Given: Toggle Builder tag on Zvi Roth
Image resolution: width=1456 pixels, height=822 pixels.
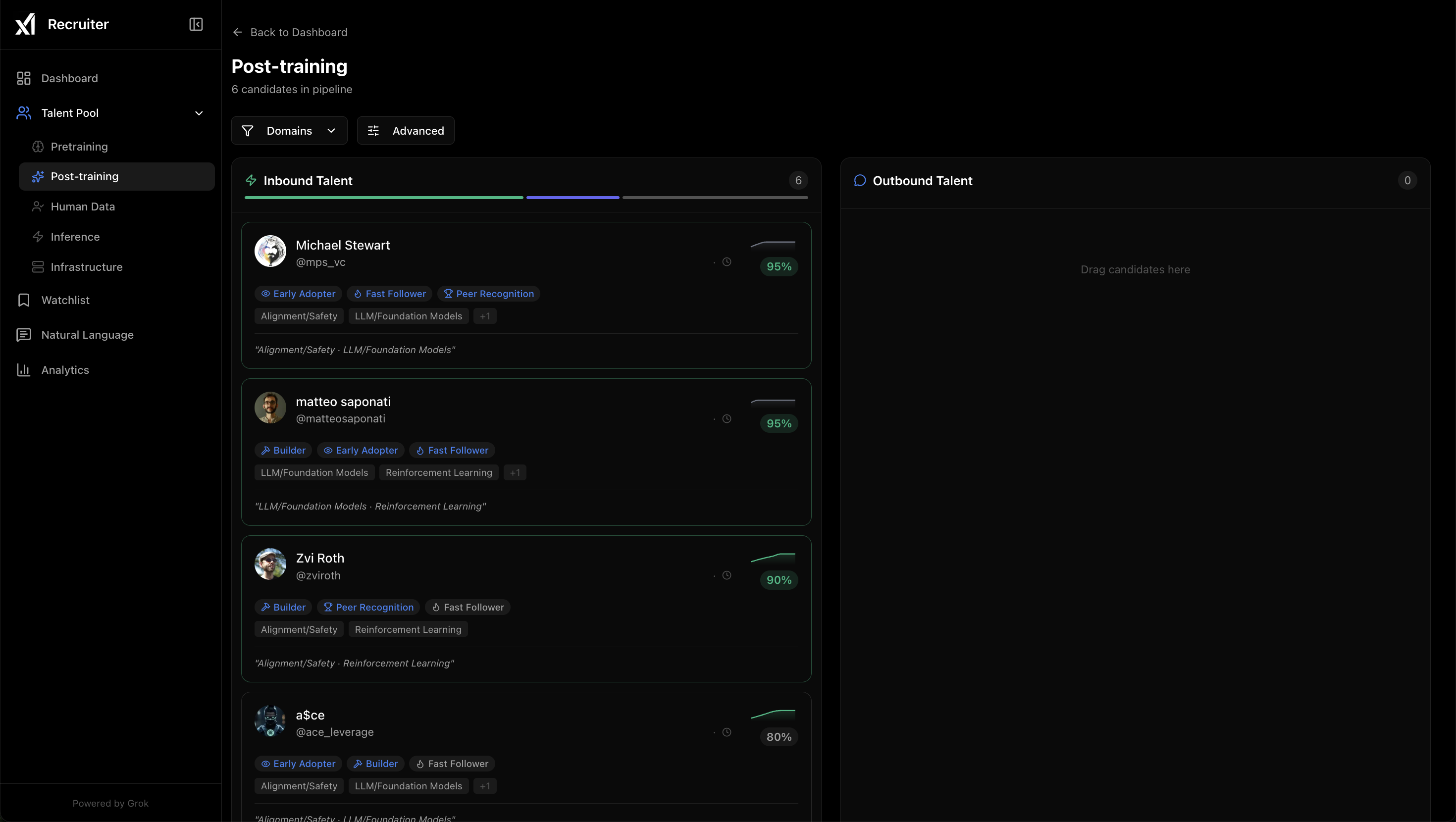Looking at the screenshot, I should 283,607.
